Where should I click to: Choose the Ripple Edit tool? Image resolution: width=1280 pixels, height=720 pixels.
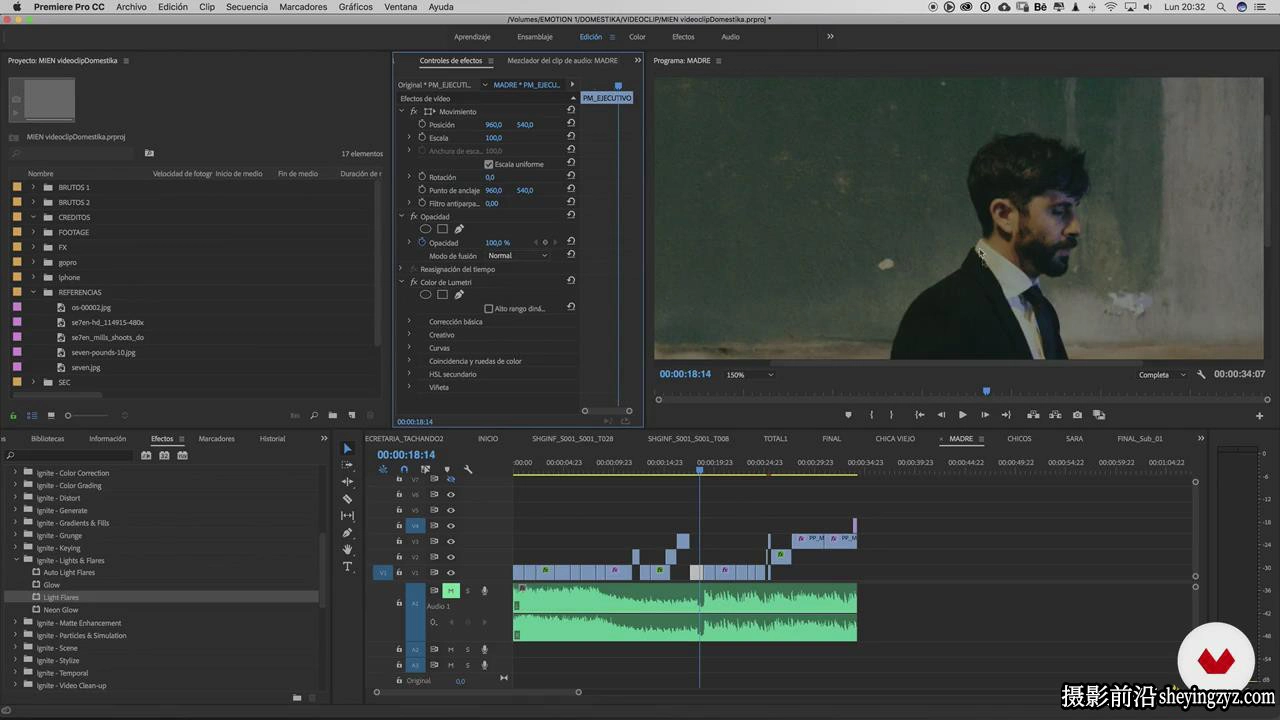(x=347, y=482)
